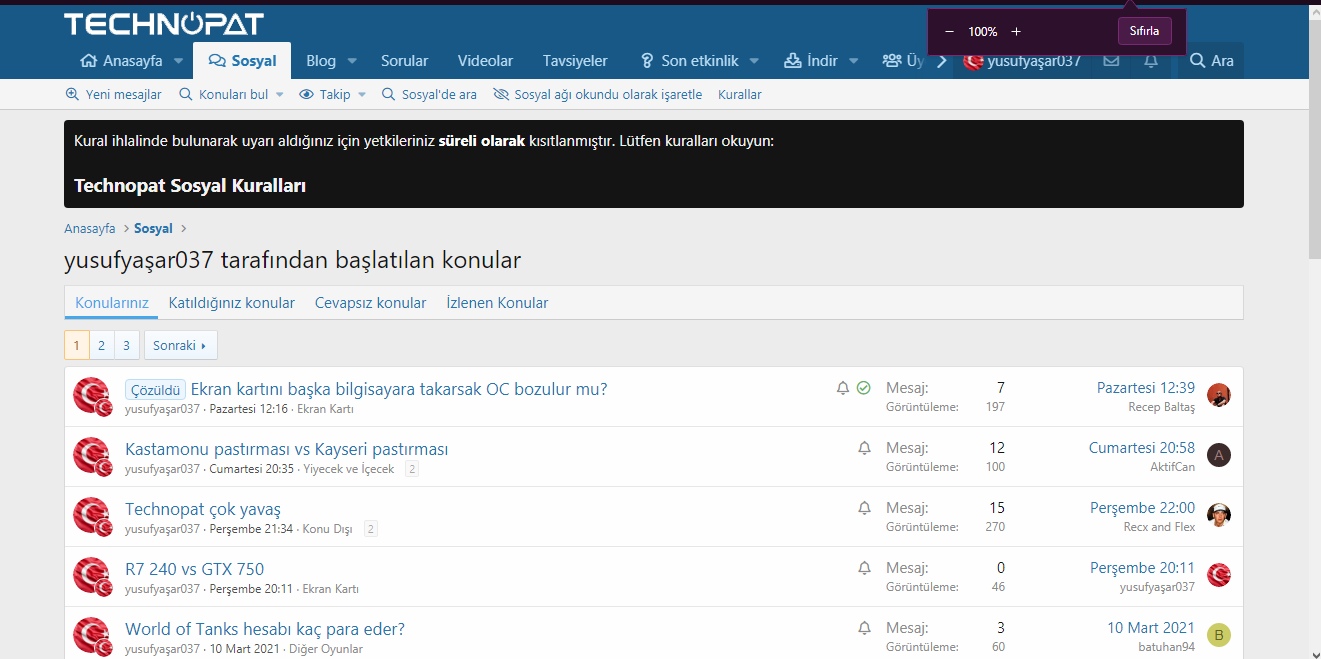
Task: Open Technopat Sosyal Kuralları link
Action: [x=190, y=186]
